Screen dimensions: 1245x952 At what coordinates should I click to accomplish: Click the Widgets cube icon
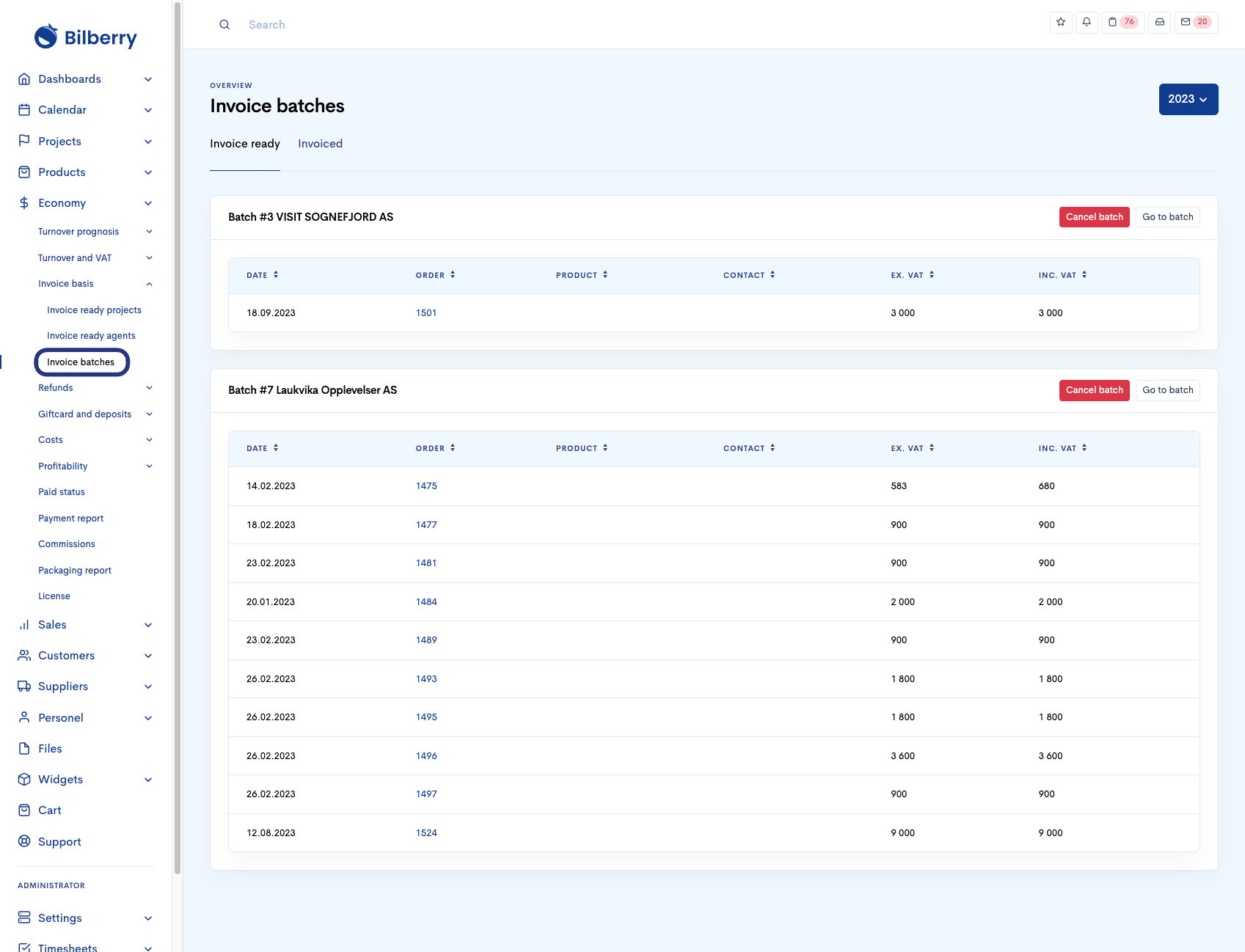pyautogui.click(x=24, y=780)
